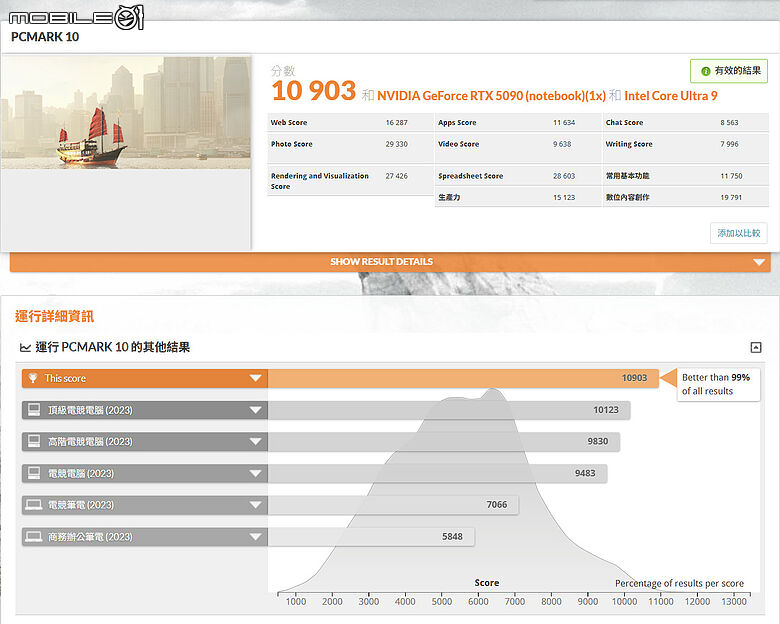The image size is (780, 624).
Task: Expand SHOW RESULT DETAILS arrow
Action: click(x=759, y=262)
